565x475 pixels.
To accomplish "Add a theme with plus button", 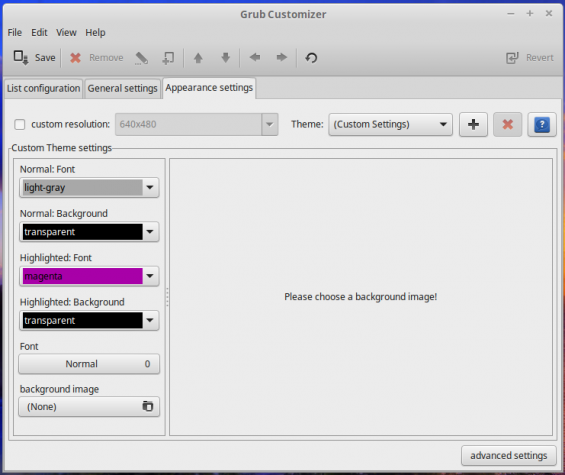I will coord(473,124).
